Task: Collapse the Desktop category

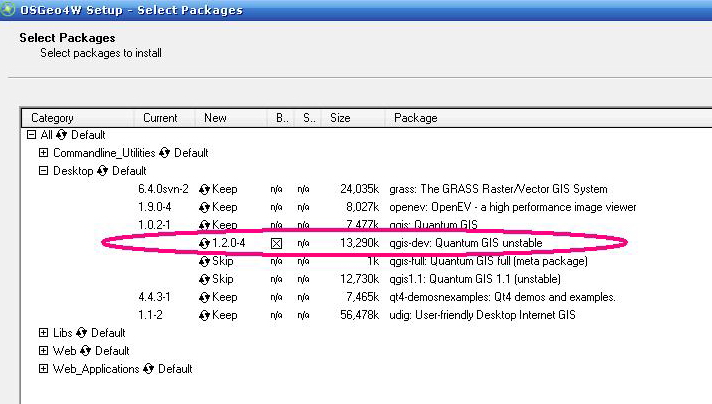Action: 44,171
